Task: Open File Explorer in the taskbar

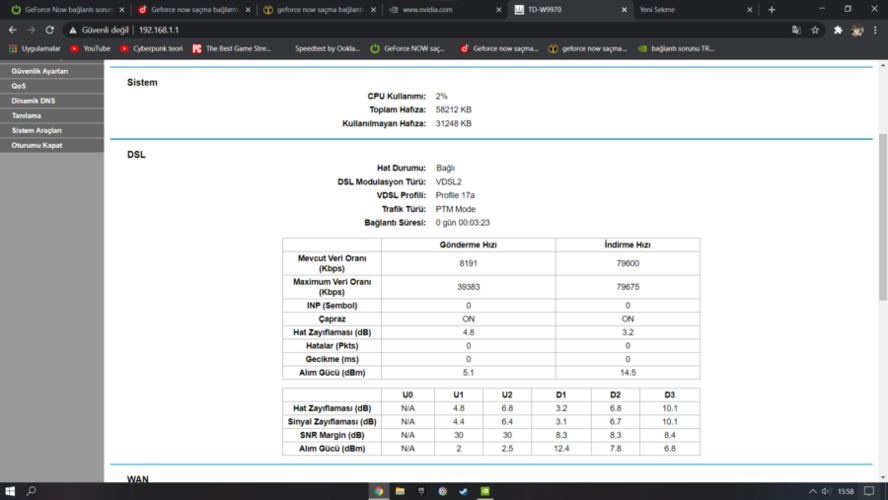Action: coord(400,491)
